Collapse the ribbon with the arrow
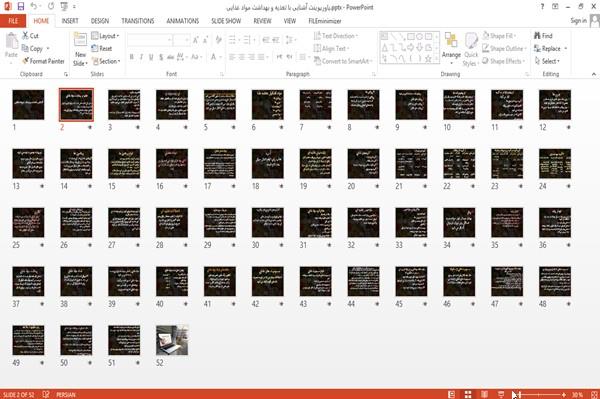 click(x=593, y=74)
